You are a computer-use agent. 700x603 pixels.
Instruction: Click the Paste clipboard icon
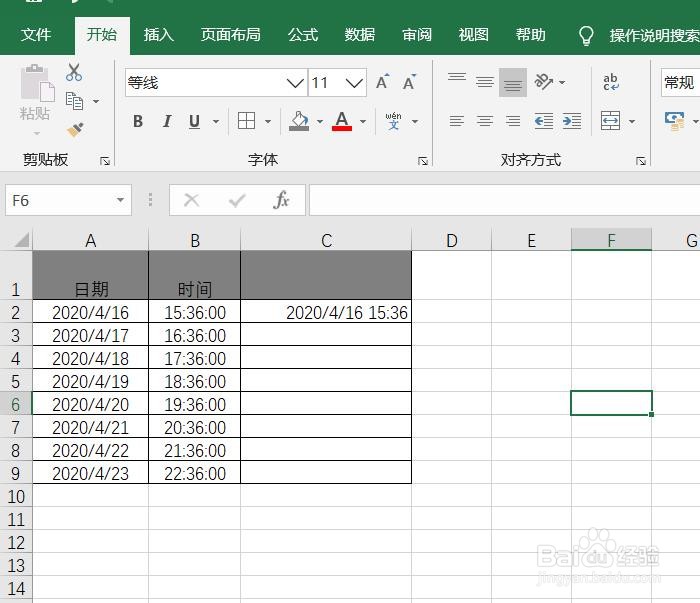37,81
